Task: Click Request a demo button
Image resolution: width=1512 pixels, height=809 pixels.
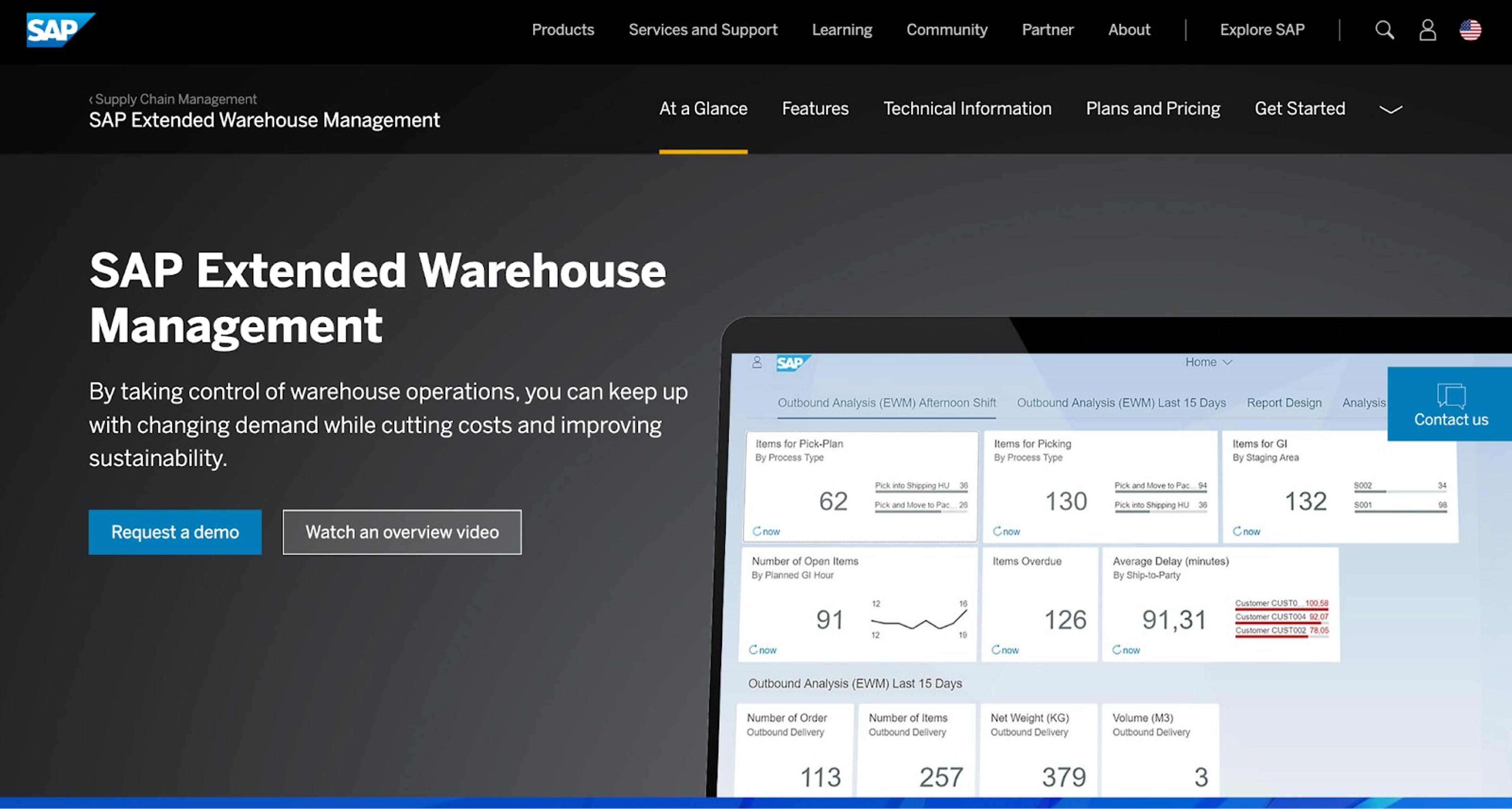Action: pos(175,532)
